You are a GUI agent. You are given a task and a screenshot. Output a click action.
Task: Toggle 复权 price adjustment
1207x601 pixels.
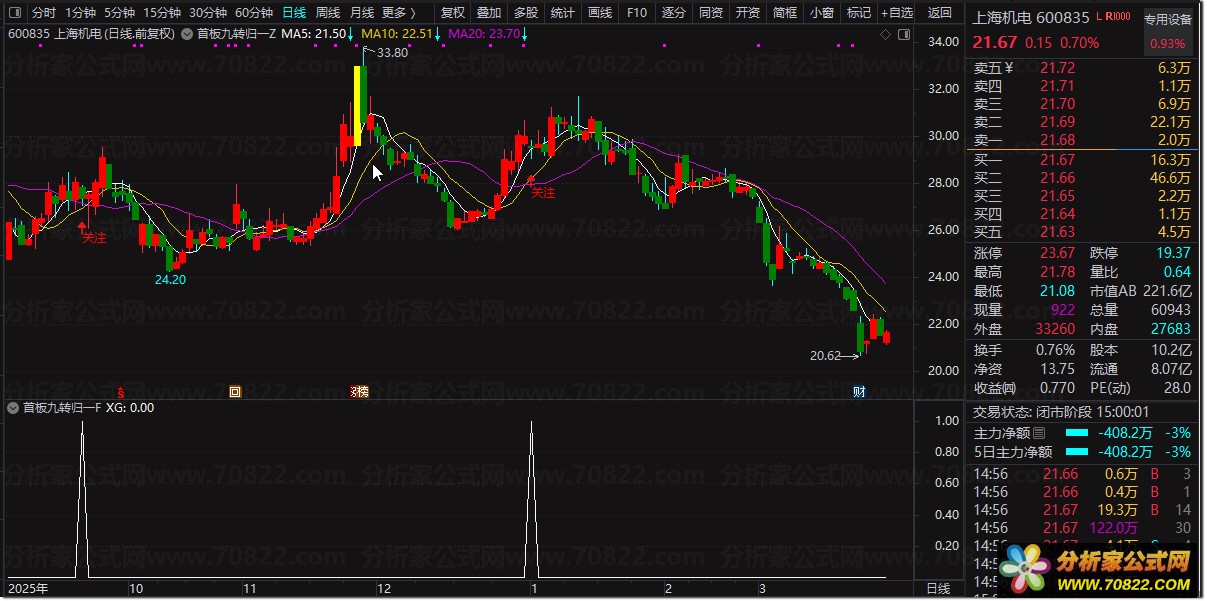[x=453, y=13]
